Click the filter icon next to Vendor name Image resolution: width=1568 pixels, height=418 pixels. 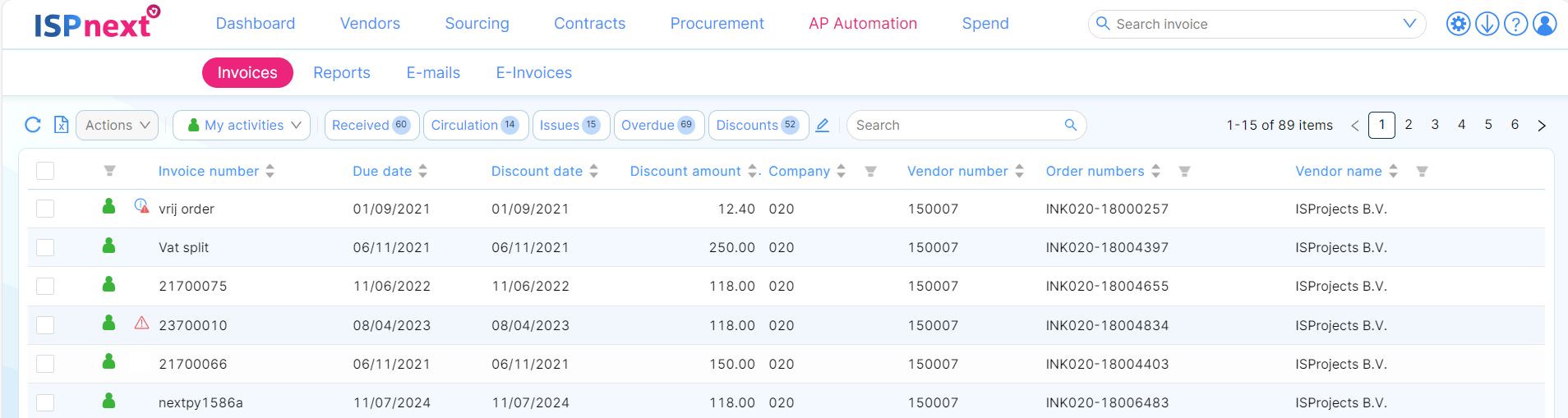[x=1422, y=172]
